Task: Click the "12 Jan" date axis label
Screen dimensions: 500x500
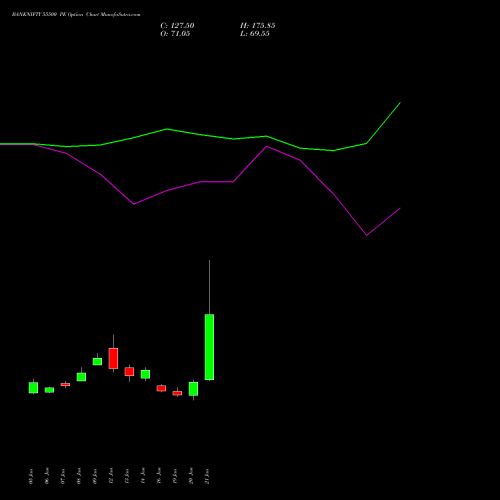Action: (x=111, y=476)
